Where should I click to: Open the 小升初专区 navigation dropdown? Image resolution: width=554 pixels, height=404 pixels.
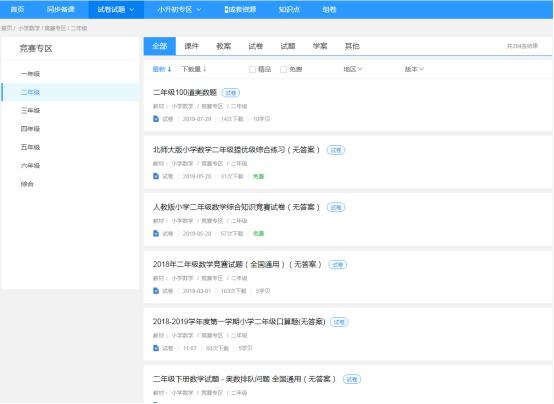179,10
